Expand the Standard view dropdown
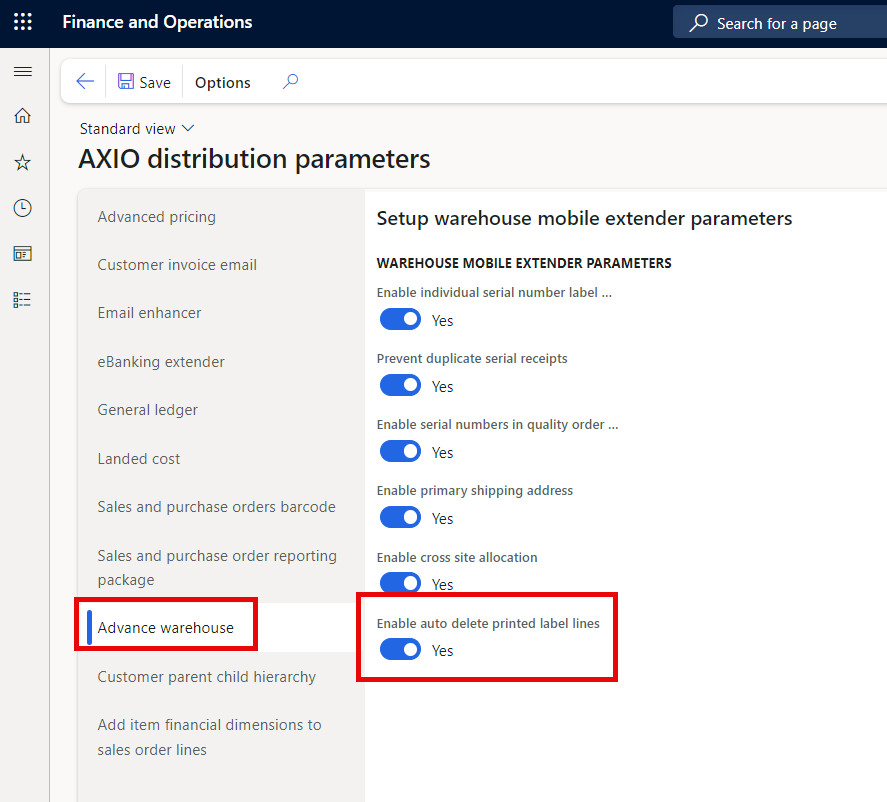Image resolution: width=887 pixels, height=802 pixels. (x=137, y=129)
